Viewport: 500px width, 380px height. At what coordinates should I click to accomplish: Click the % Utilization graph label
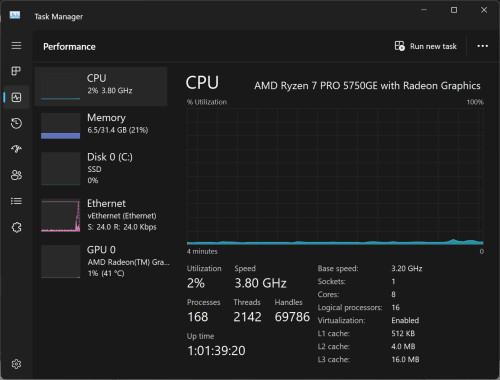tap(207, 102)
